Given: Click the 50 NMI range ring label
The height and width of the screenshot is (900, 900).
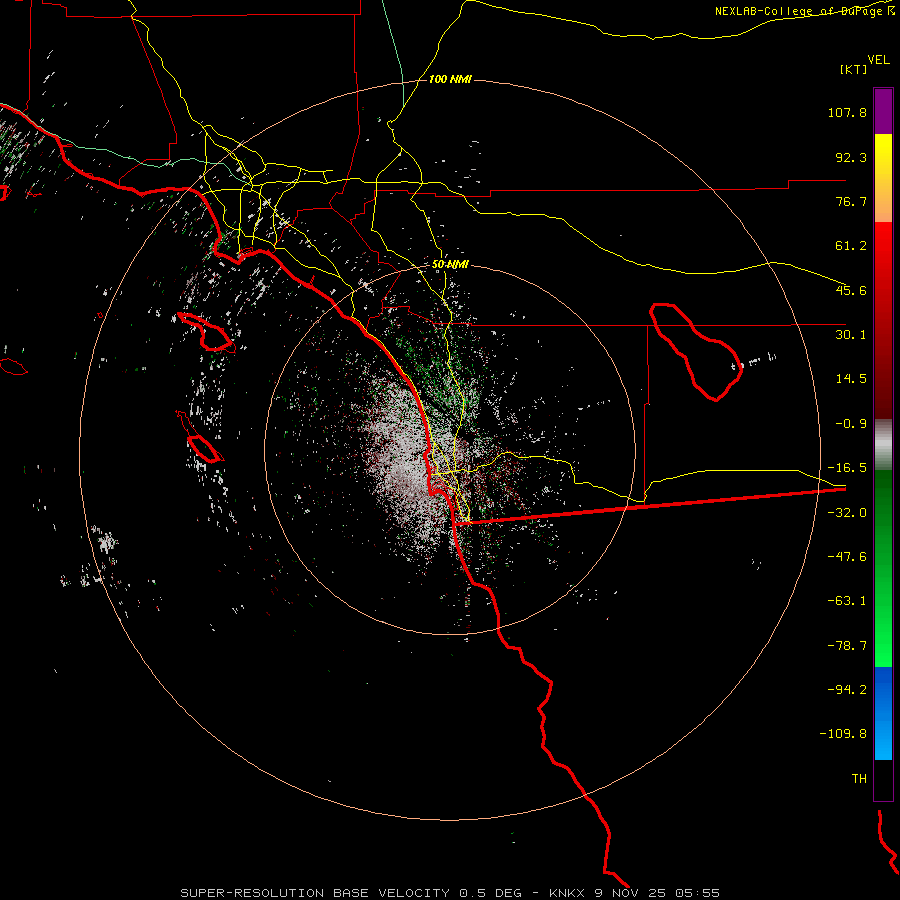Looking at the screenshot, I should [x=451, y=265].
